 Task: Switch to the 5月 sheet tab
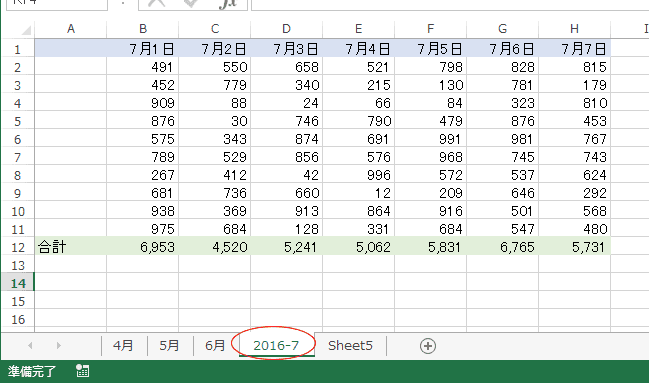(x=169, y=345)
